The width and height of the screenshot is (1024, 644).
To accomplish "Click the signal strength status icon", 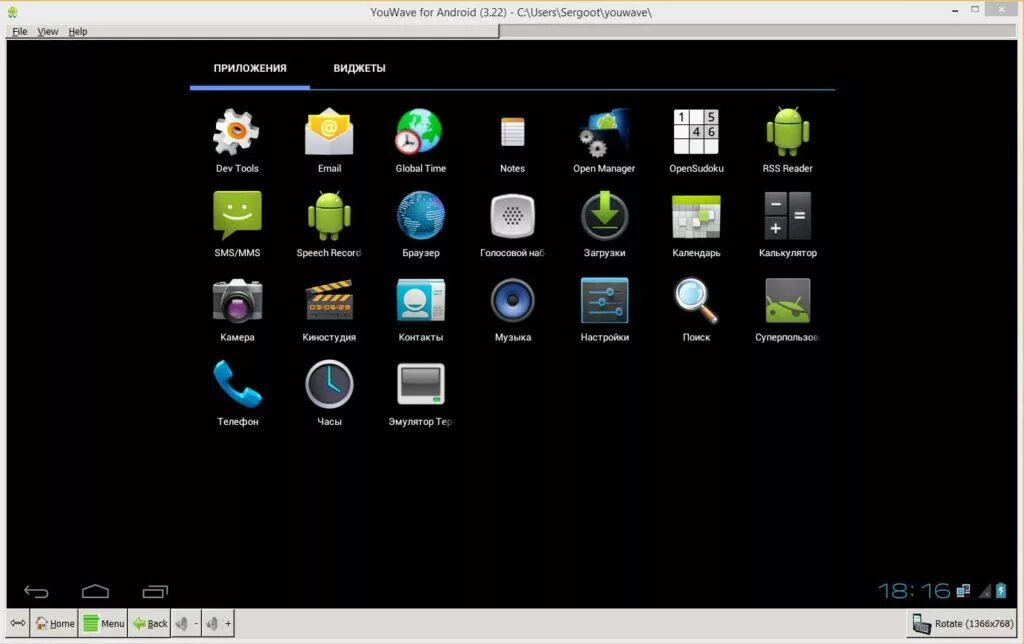I will tap(984, 591).
